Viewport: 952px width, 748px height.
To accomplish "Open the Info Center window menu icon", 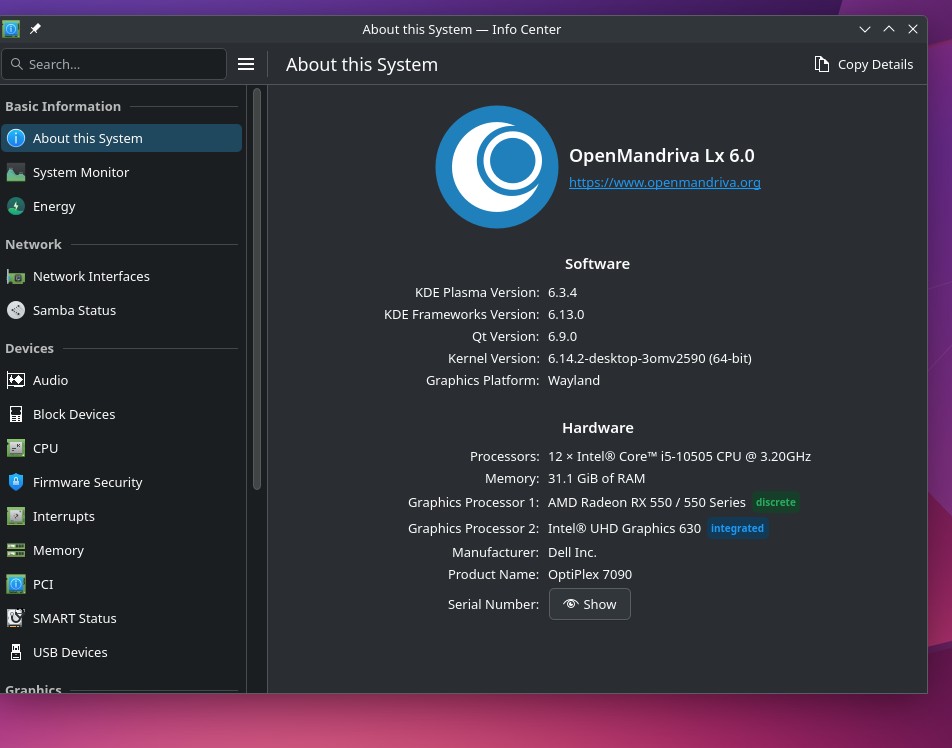I will pyautogui.click(x=11, y=29).
